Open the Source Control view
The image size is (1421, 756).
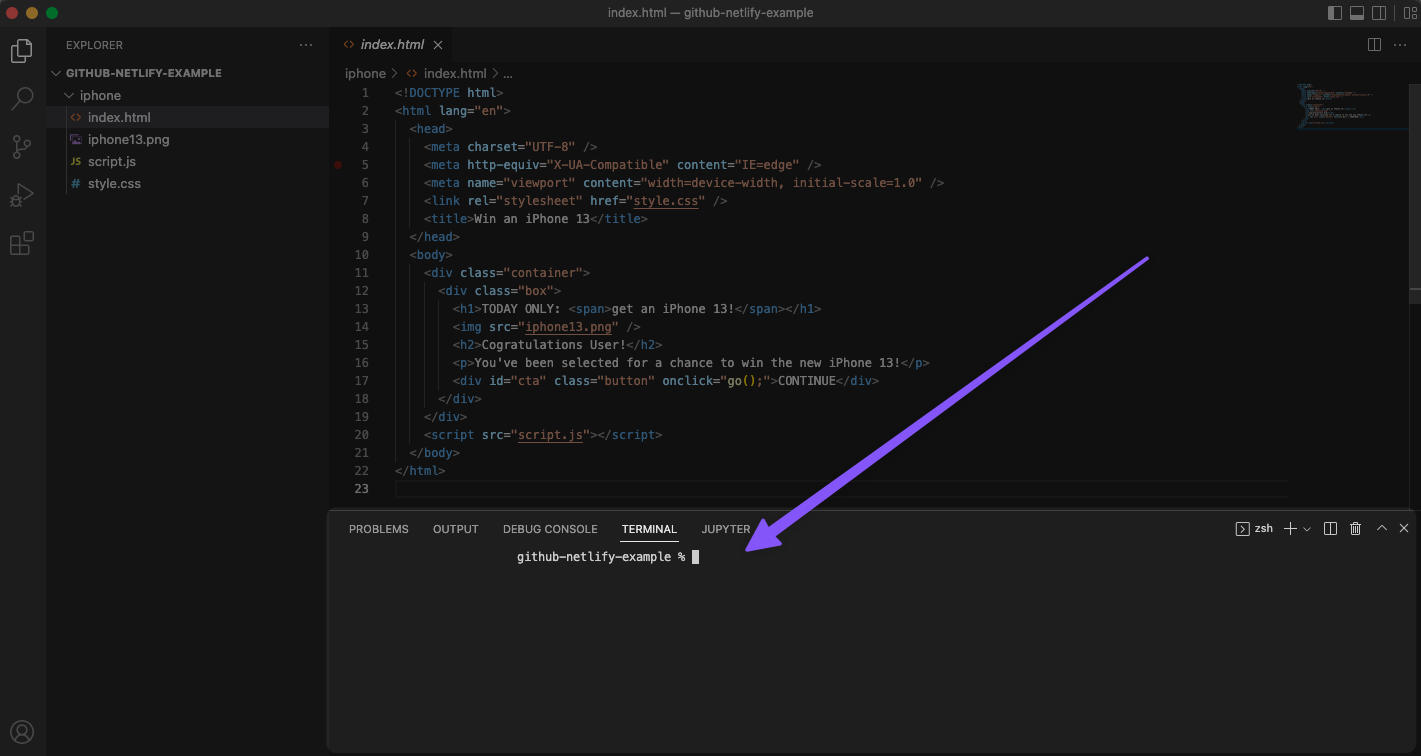[x=22, y=147]
